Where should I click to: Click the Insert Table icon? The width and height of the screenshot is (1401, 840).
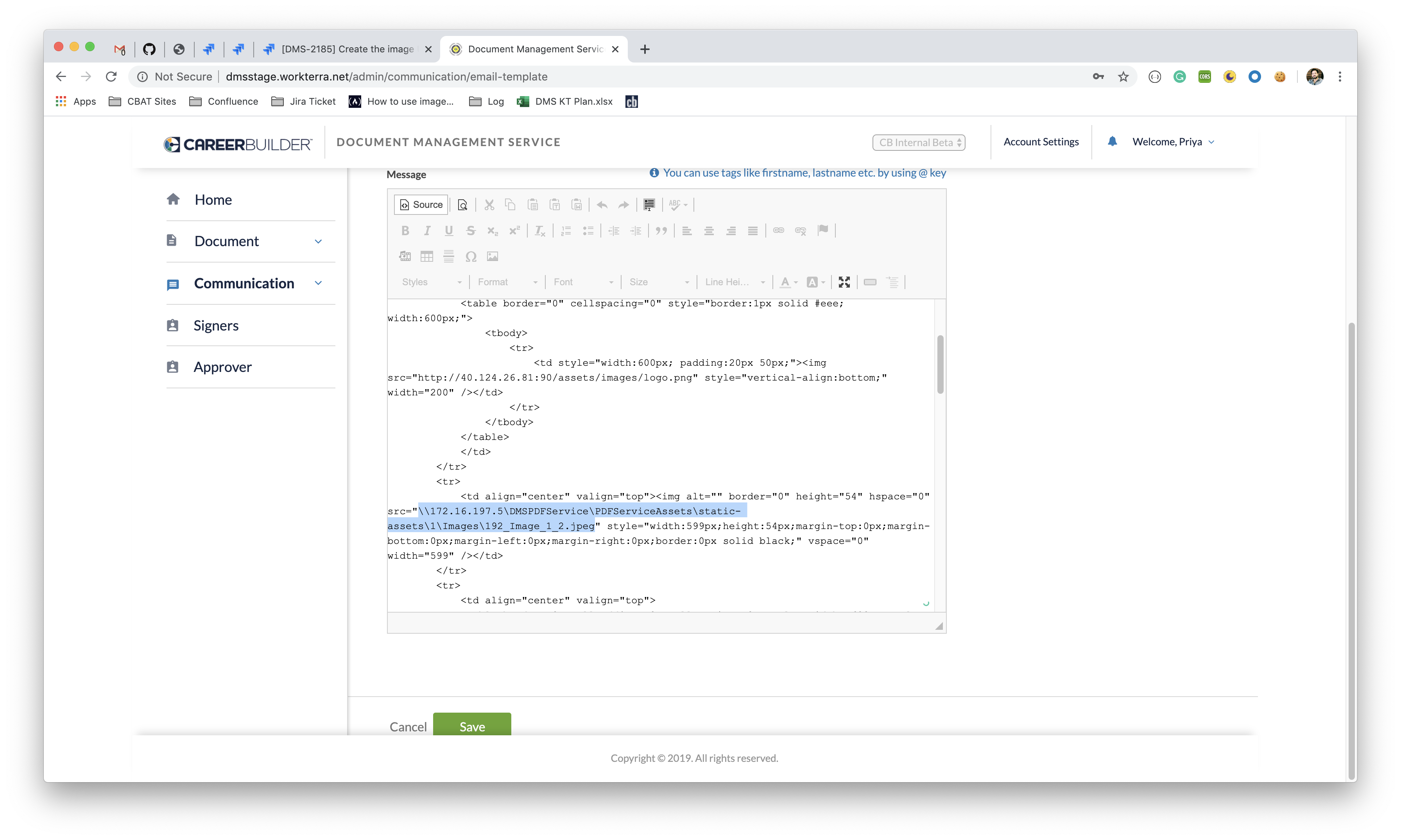pyautogui.click(x=427, y=256)
